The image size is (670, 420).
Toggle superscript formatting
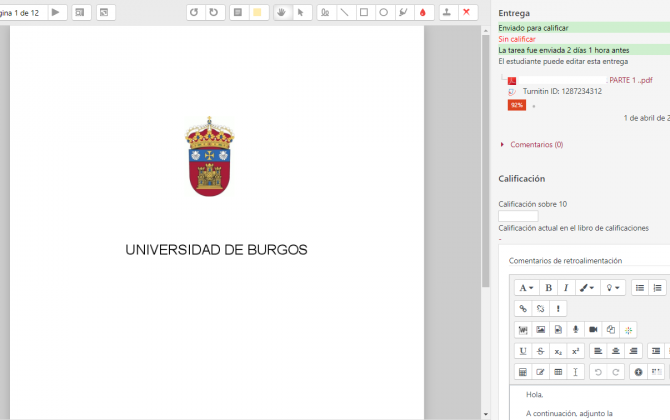[x=576, y=351]
